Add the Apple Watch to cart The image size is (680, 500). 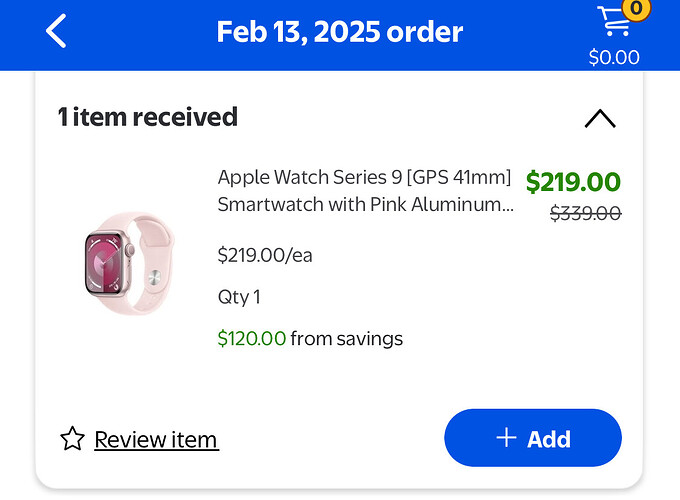coord(533,438)
